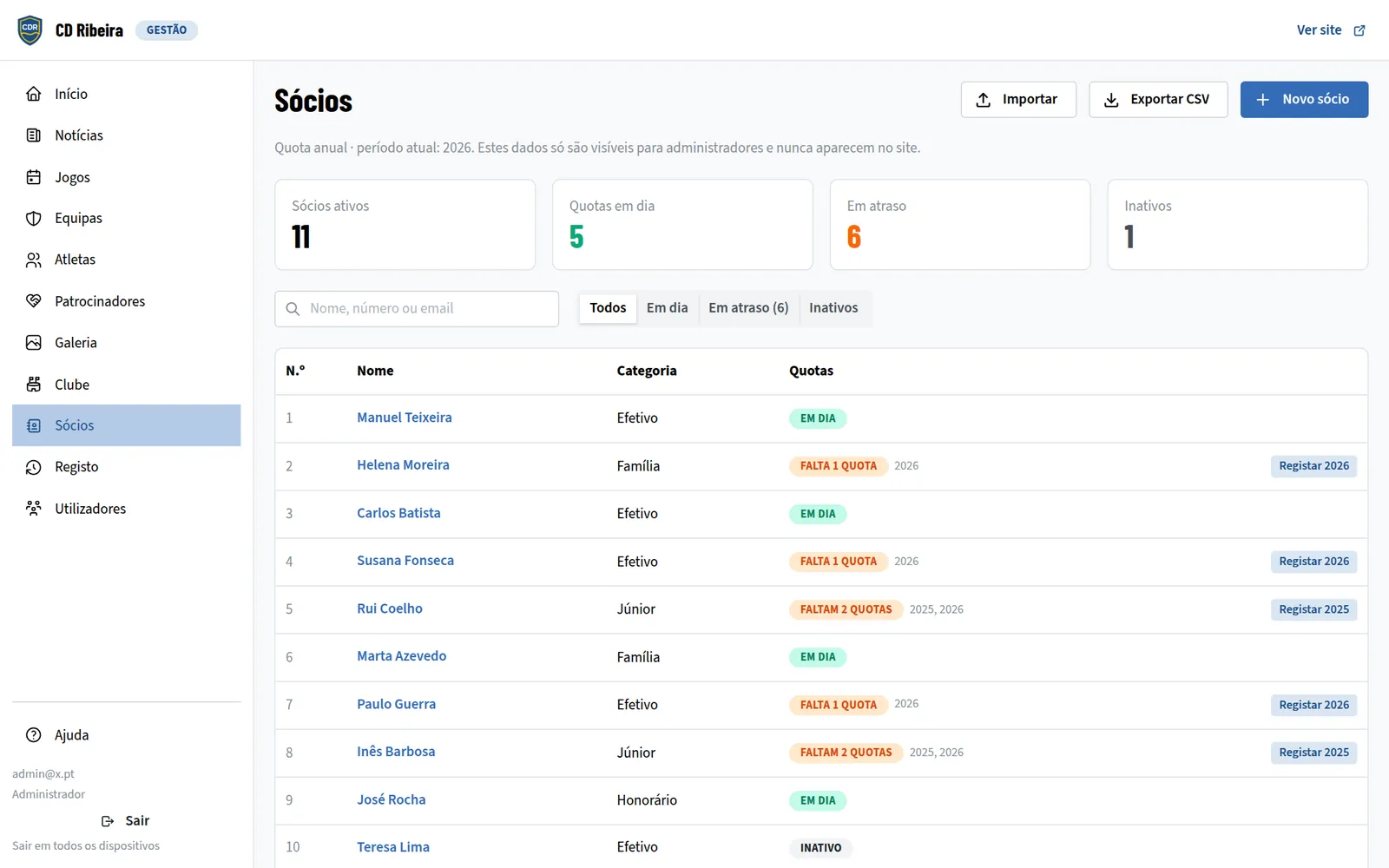
Task: Click the Importar button
Action: tap(1018, 100)
